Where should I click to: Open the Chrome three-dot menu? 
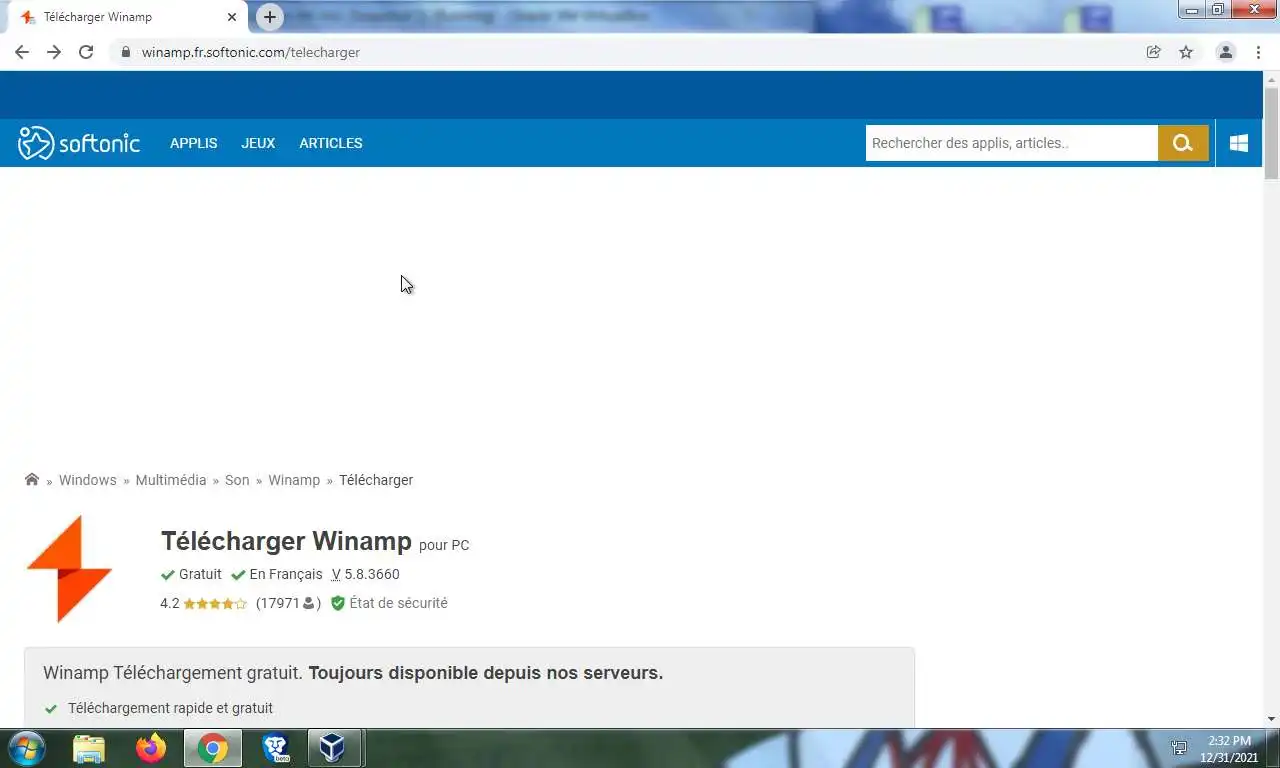pos(1258,52)
